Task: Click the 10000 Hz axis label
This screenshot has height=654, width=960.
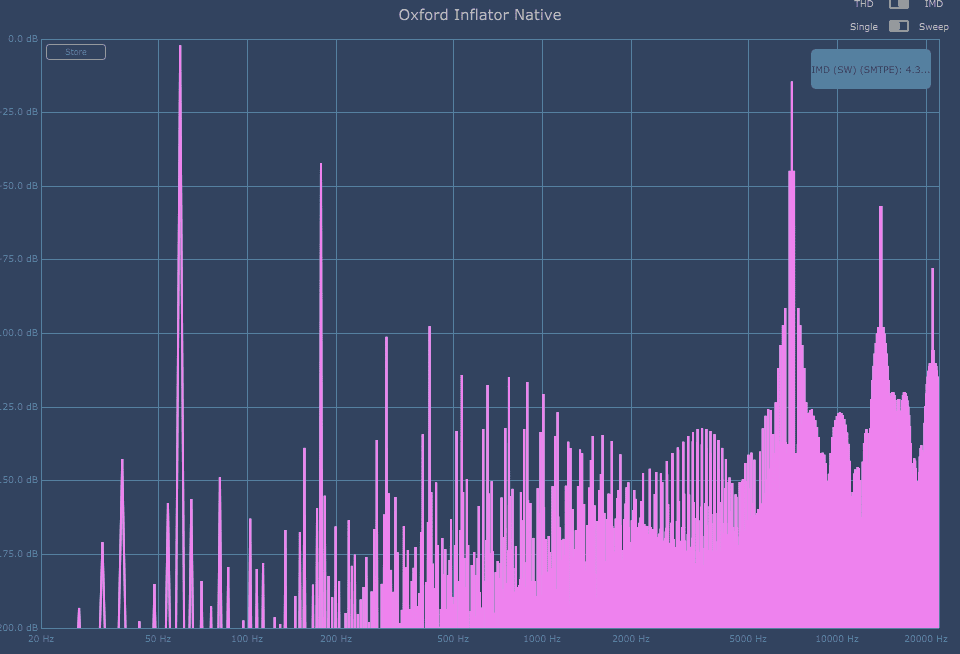Action: 837,639
